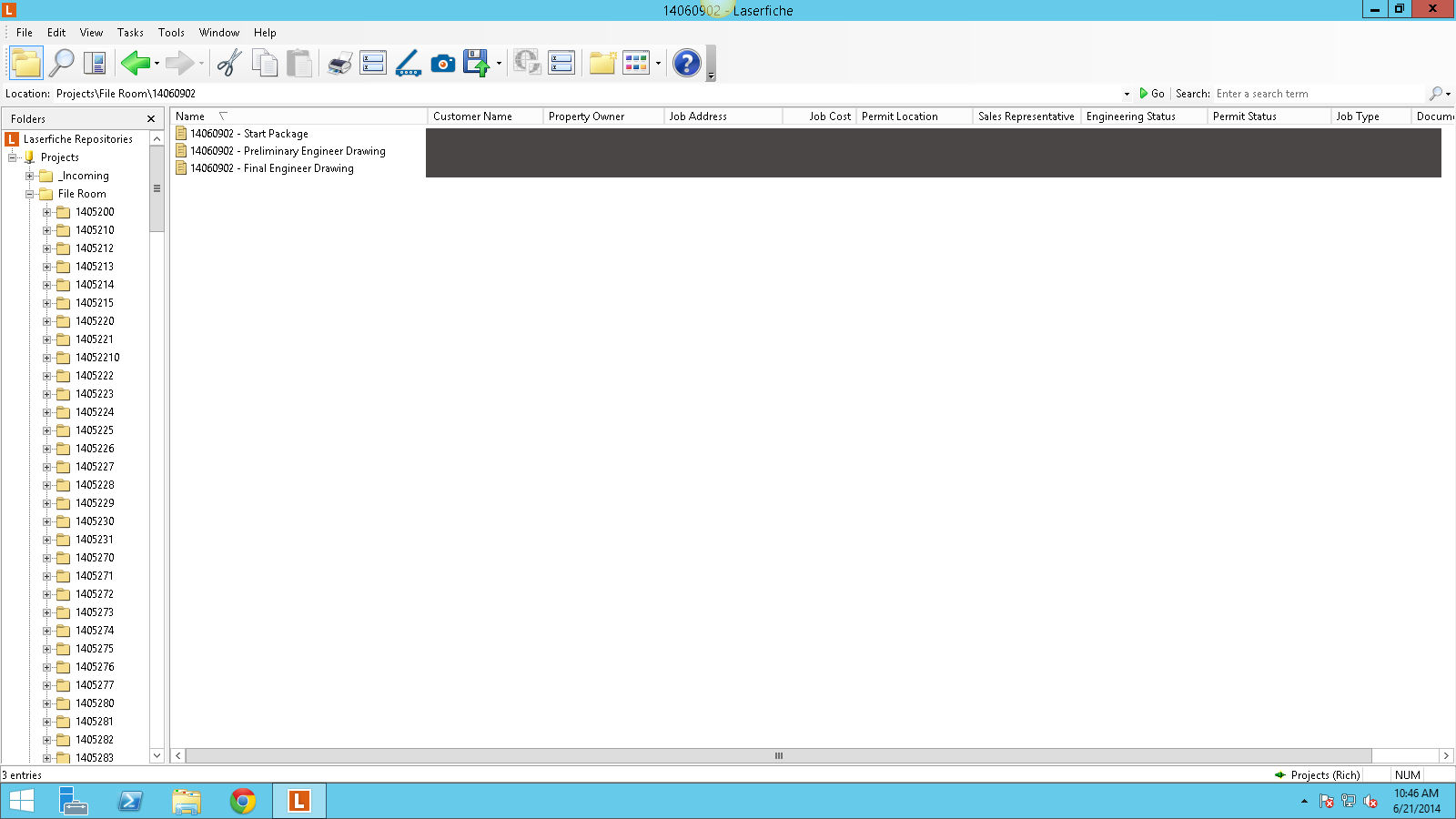The height and width of the screenshot is (819, 1456).
Task: Toggle the preview pane toolbar icon
Action: pos(95,63)
